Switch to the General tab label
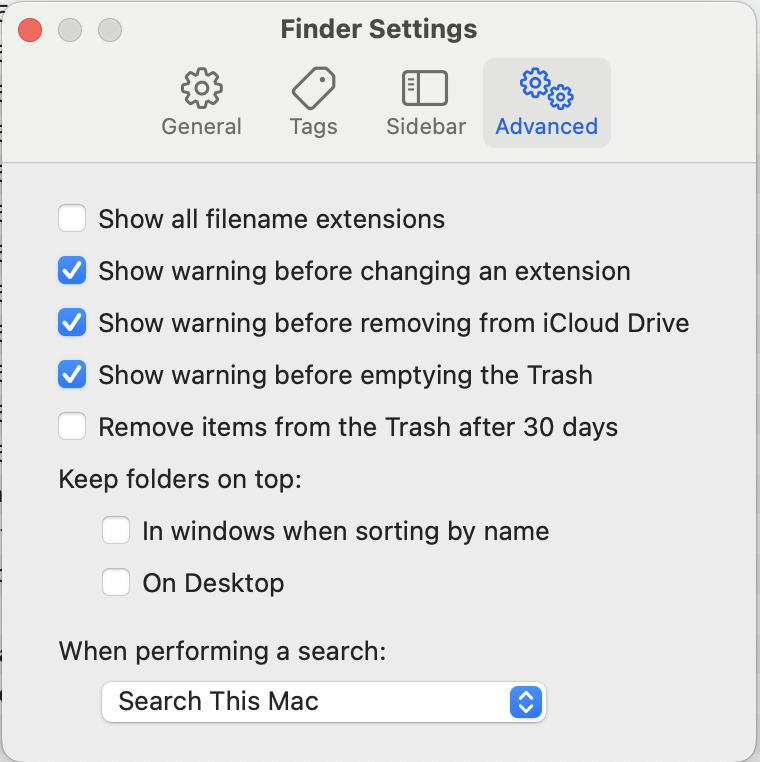Viewport: 760px width, 762px height. [x=202, y=127]
